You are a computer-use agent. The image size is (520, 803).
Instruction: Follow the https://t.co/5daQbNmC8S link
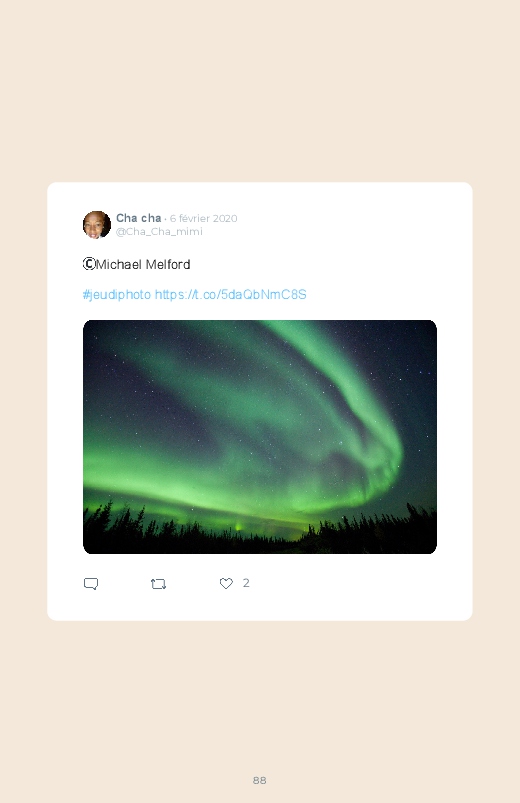tap(231, 294)
